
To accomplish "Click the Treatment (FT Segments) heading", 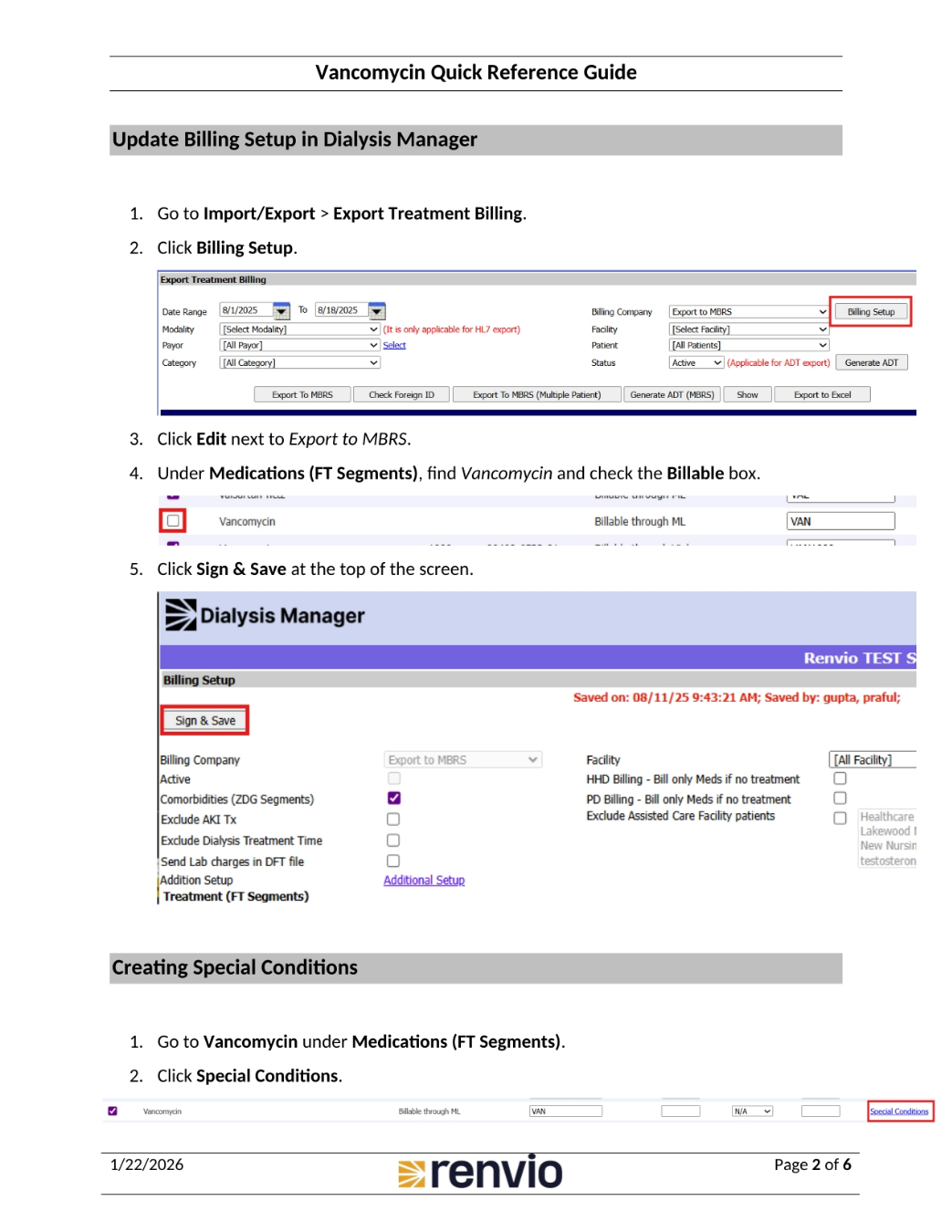I will pos(235,896).
